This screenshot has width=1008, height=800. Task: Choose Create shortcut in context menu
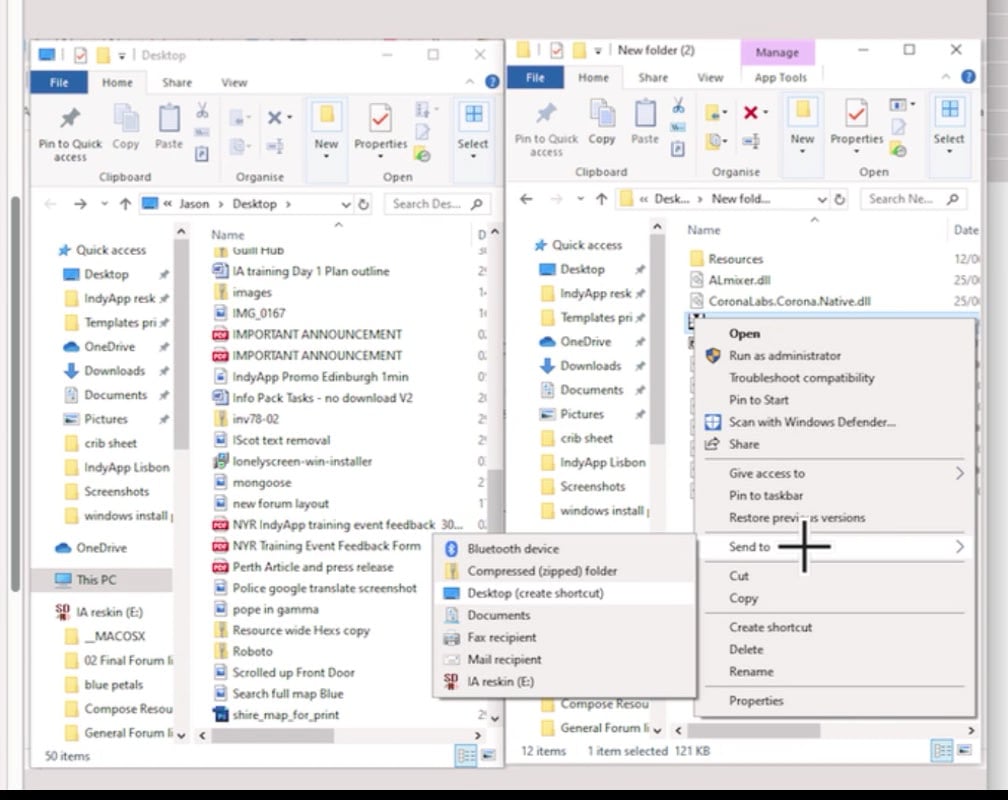click(x=835, y=627)
